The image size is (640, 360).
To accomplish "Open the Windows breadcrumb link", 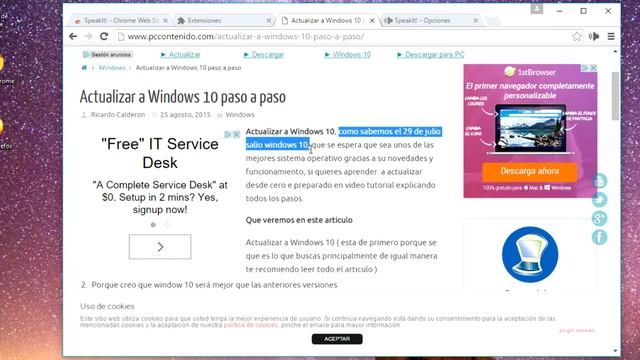I will pyautogui.click(x=112, y=68).
